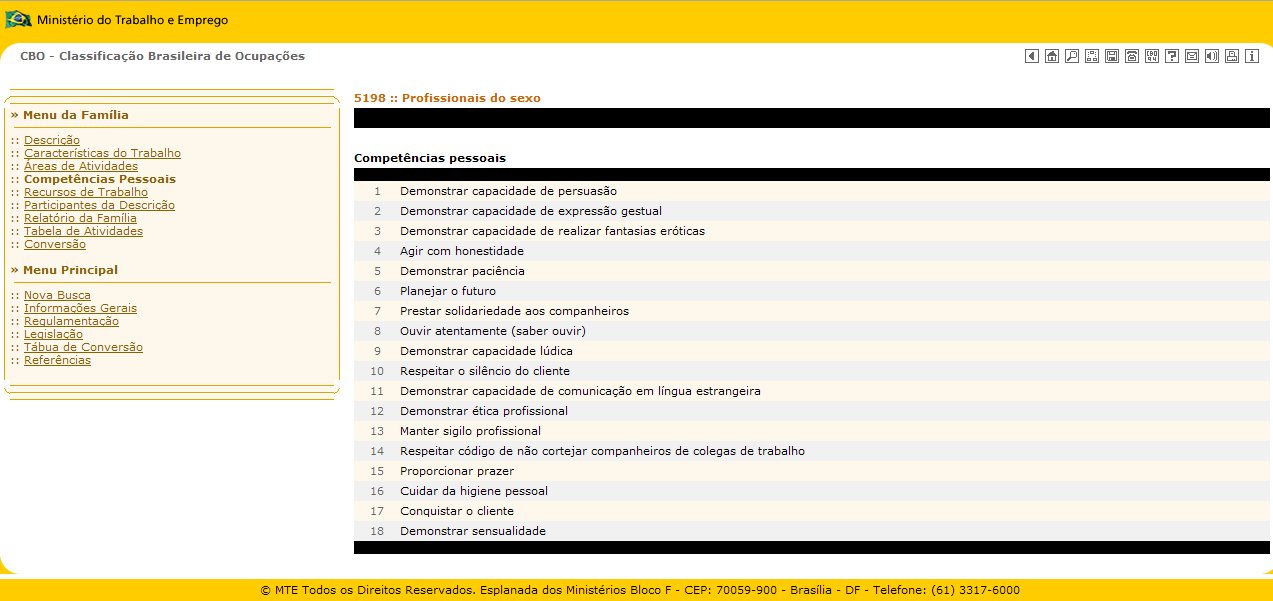1273x601 pixels.
Task: Select row 'Demonstrar capacidade de expressão gestual'
Action: click(x=813, y=211)
